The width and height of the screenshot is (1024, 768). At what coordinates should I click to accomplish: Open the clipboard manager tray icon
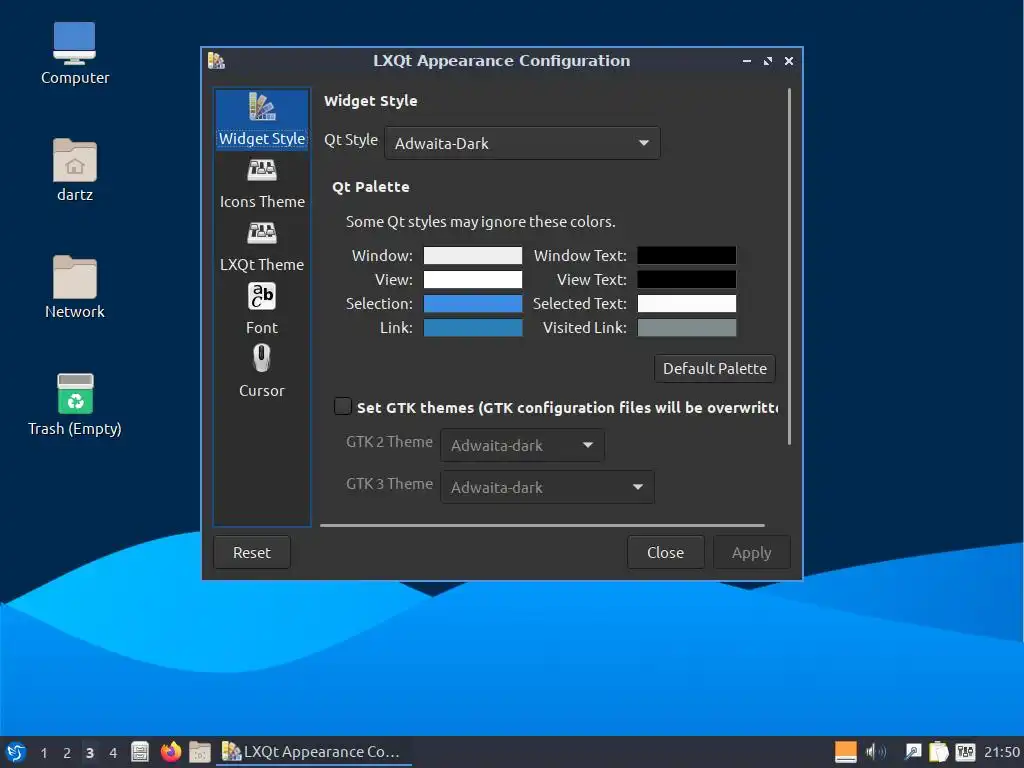938,752
